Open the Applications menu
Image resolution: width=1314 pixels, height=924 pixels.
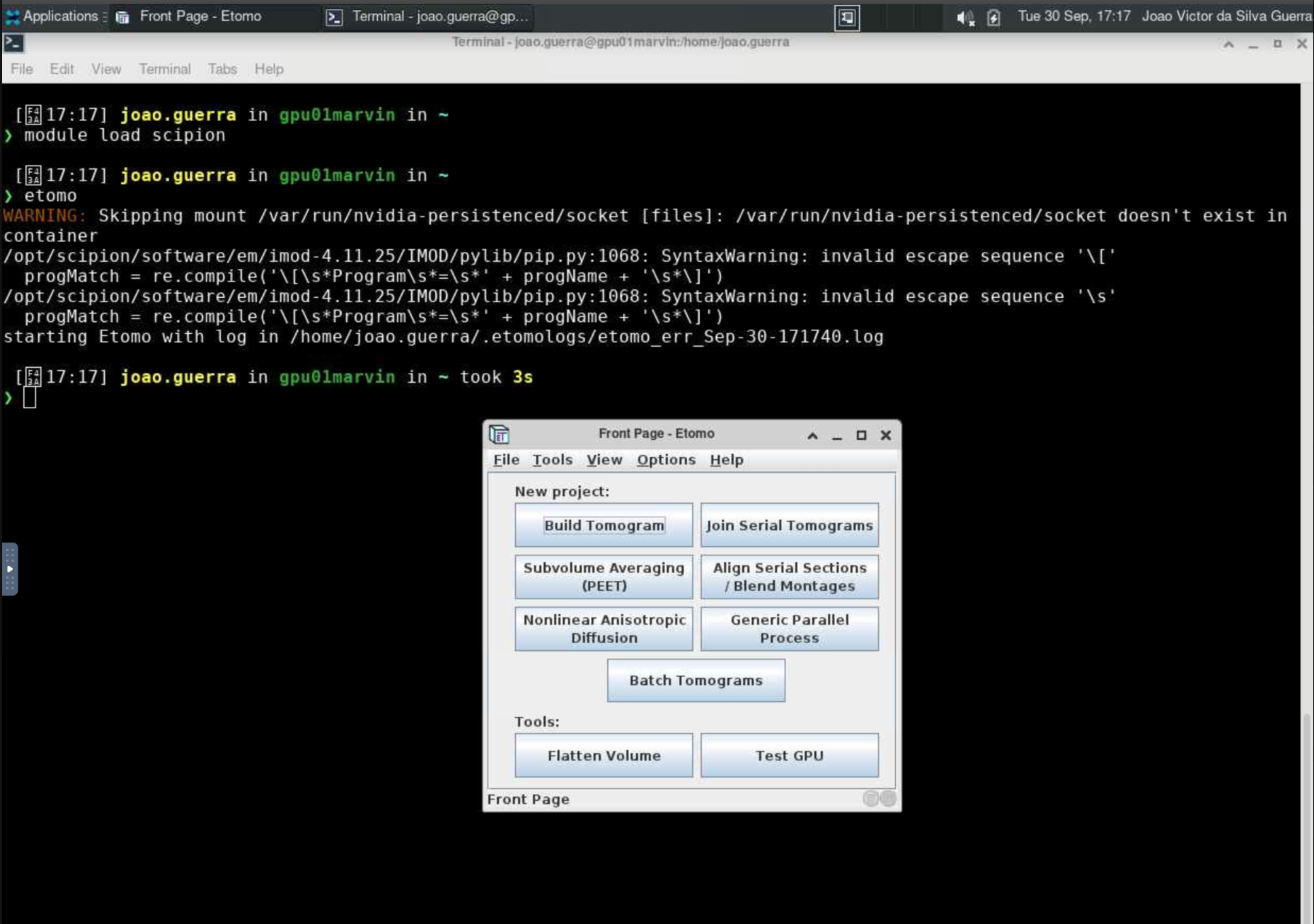52,16
